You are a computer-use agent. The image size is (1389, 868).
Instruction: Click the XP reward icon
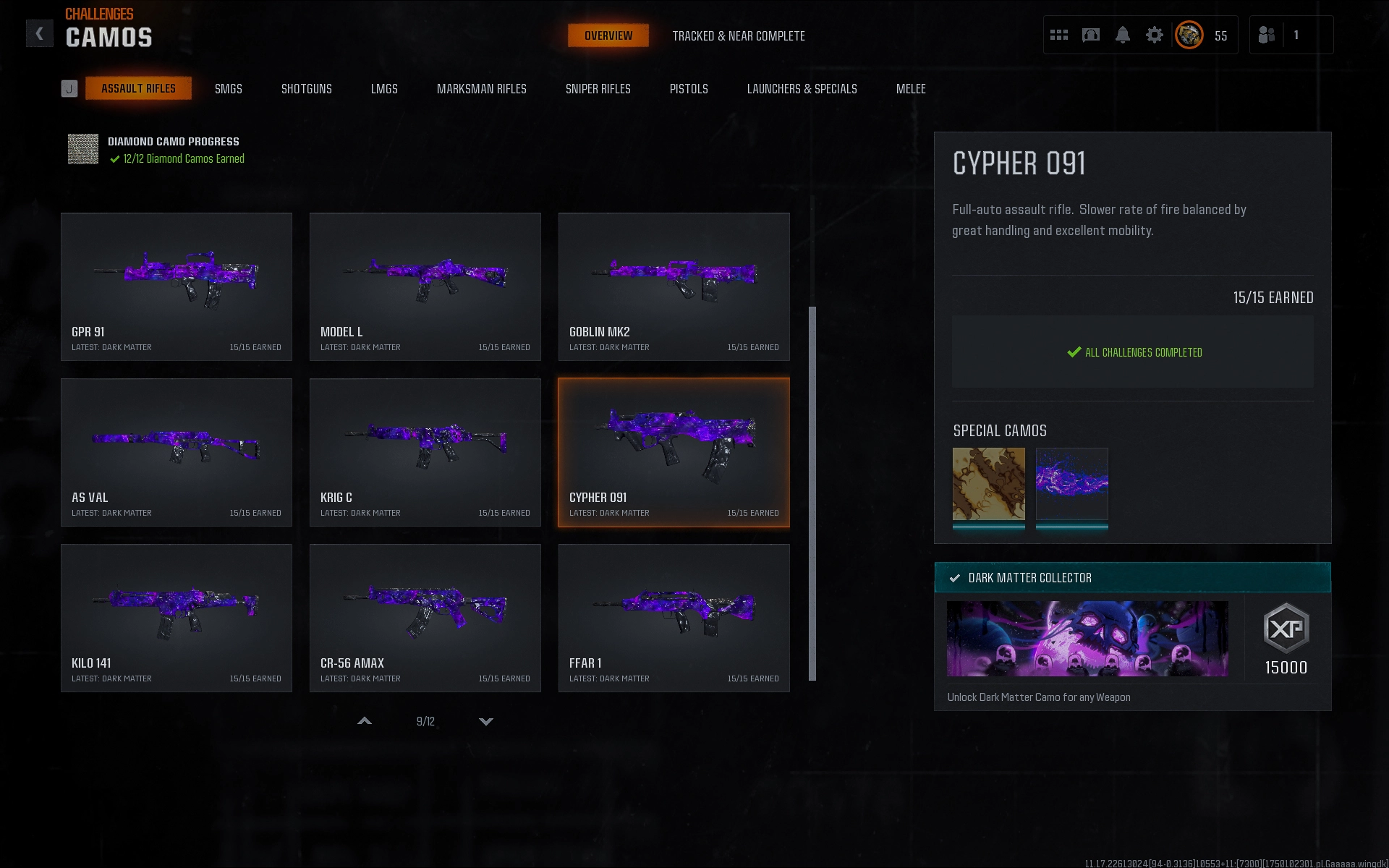point(1286,629)
